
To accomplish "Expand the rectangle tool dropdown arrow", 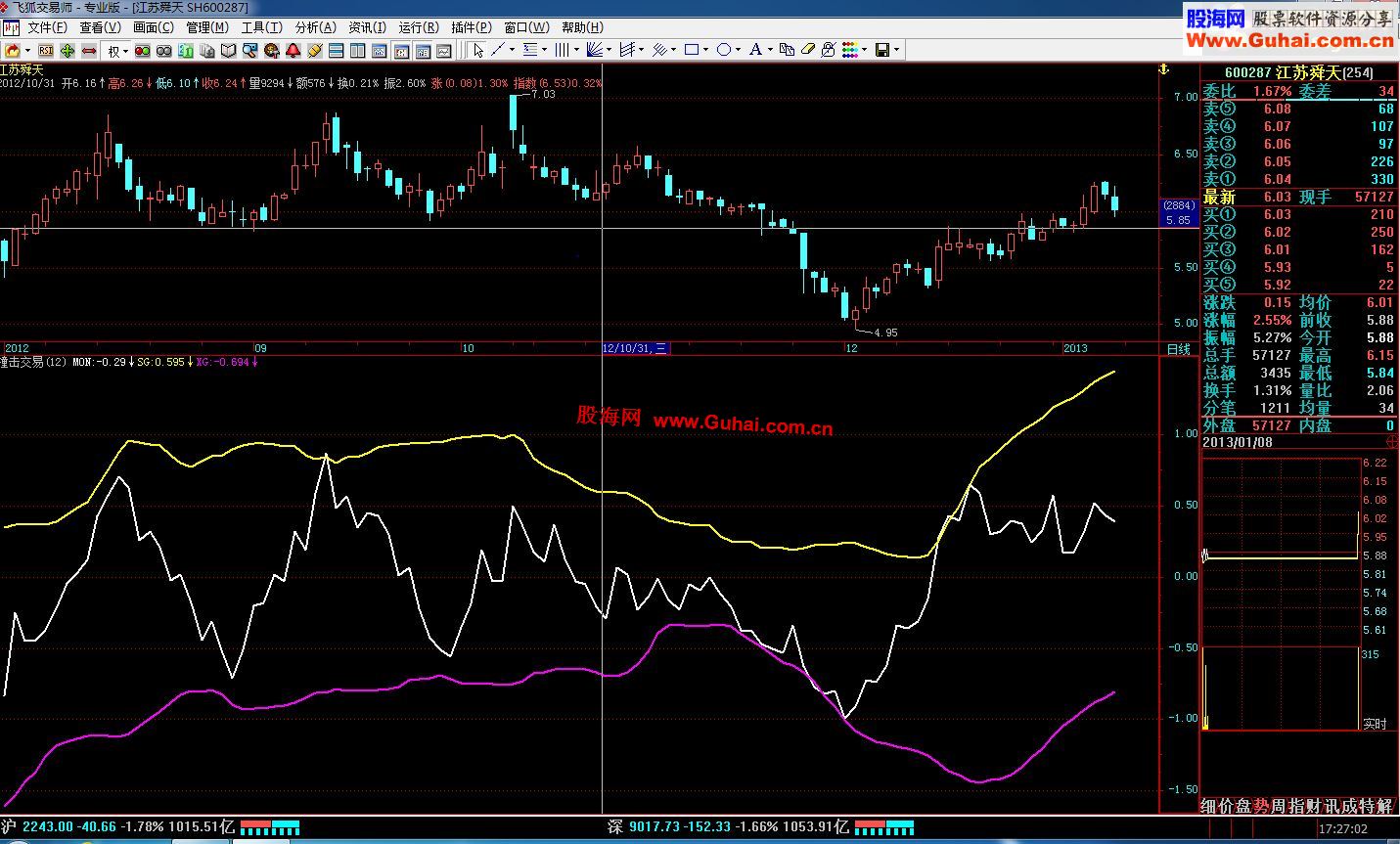I will tap(706, 50).
